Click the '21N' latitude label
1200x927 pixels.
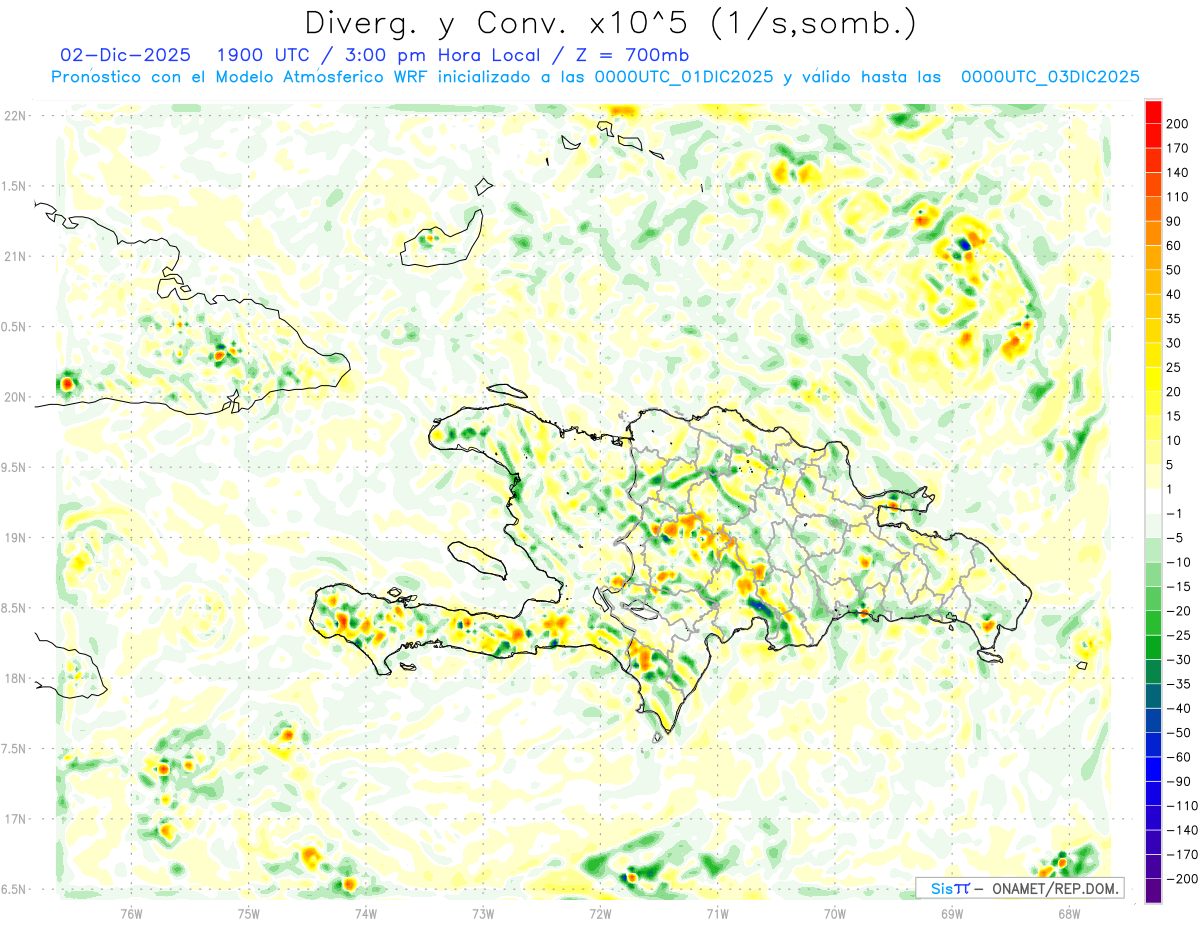click(15, 256)
